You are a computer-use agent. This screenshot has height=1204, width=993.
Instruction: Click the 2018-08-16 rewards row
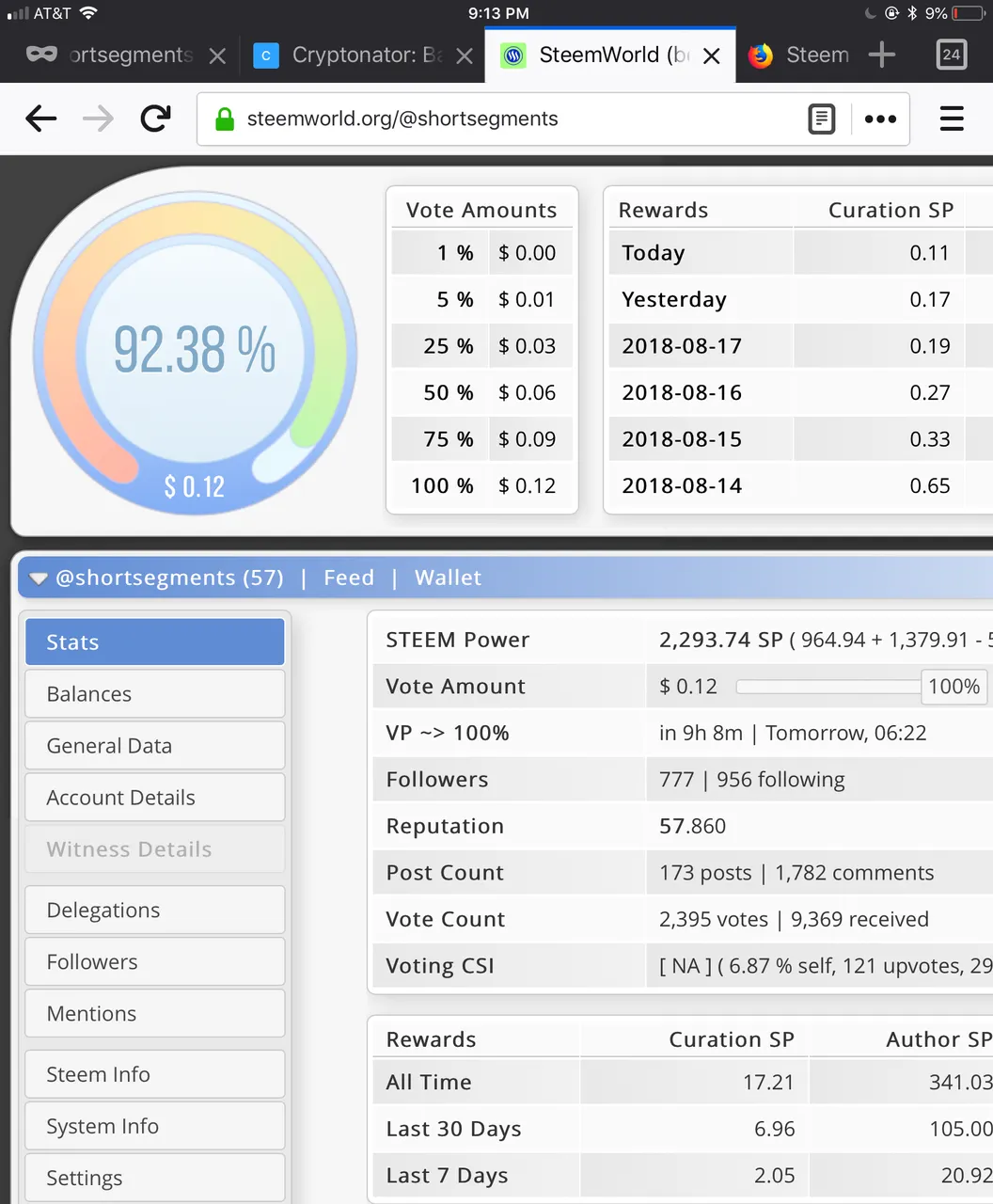coord(799,392)
